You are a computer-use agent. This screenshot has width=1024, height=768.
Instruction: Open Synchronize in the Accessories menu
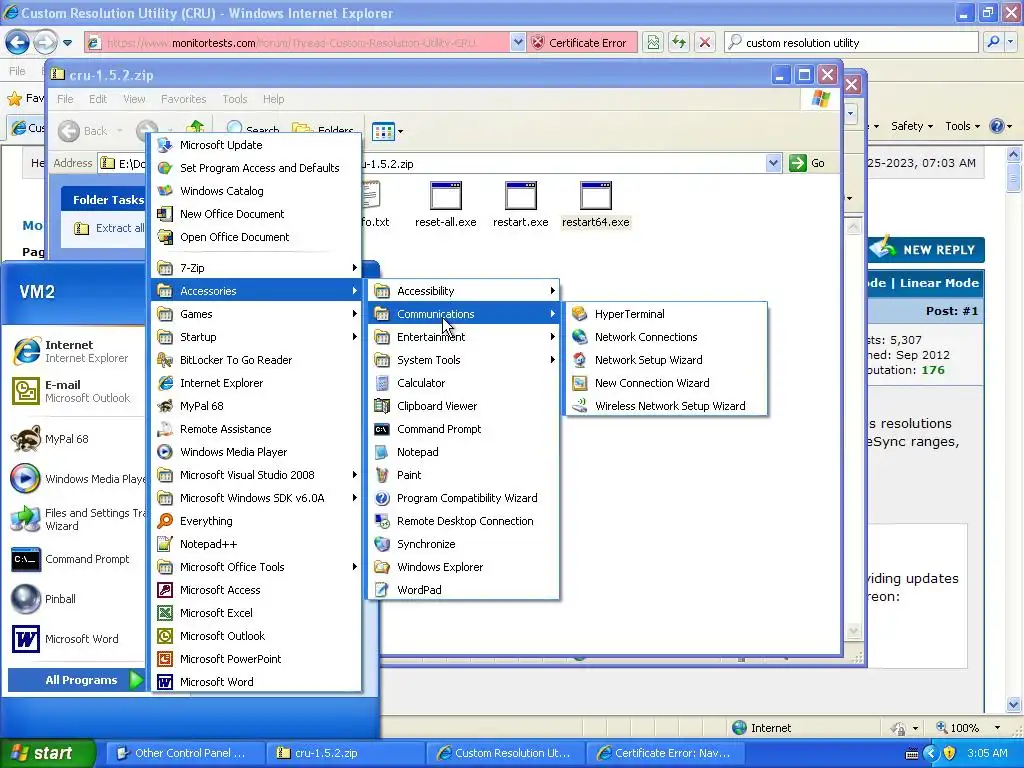pyautogui.click(x=463, y=544)
